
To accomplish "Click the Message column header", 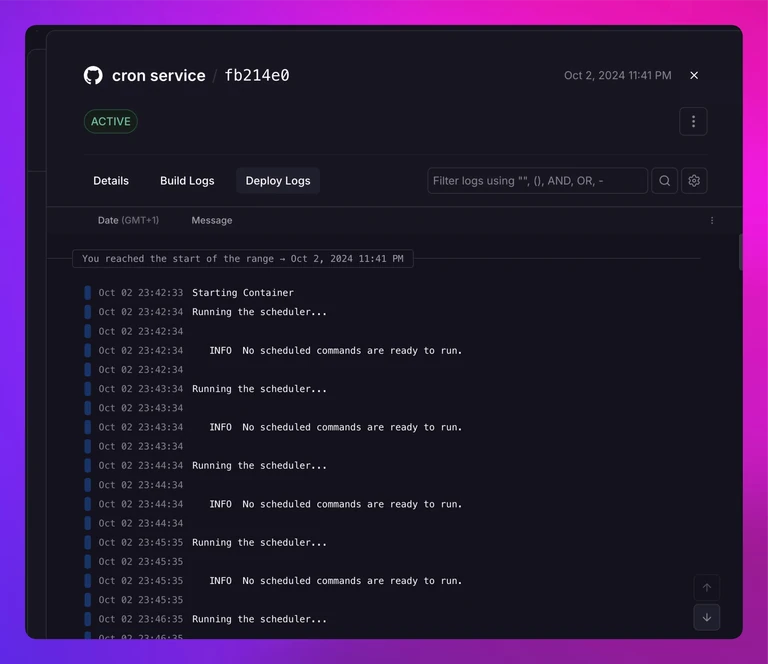I will point(212,220).
